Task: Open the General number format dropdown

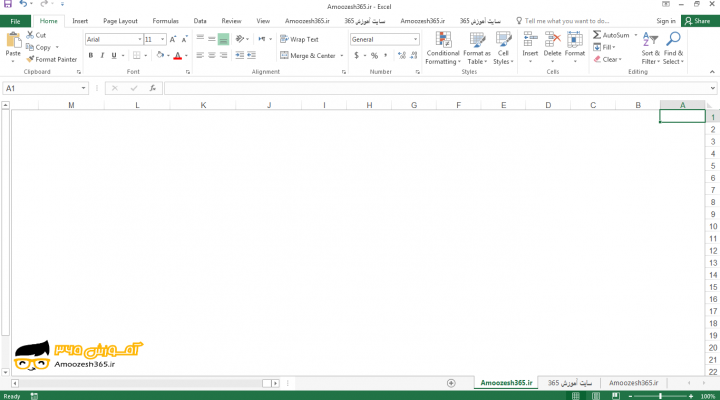Action: click(415, 39)
